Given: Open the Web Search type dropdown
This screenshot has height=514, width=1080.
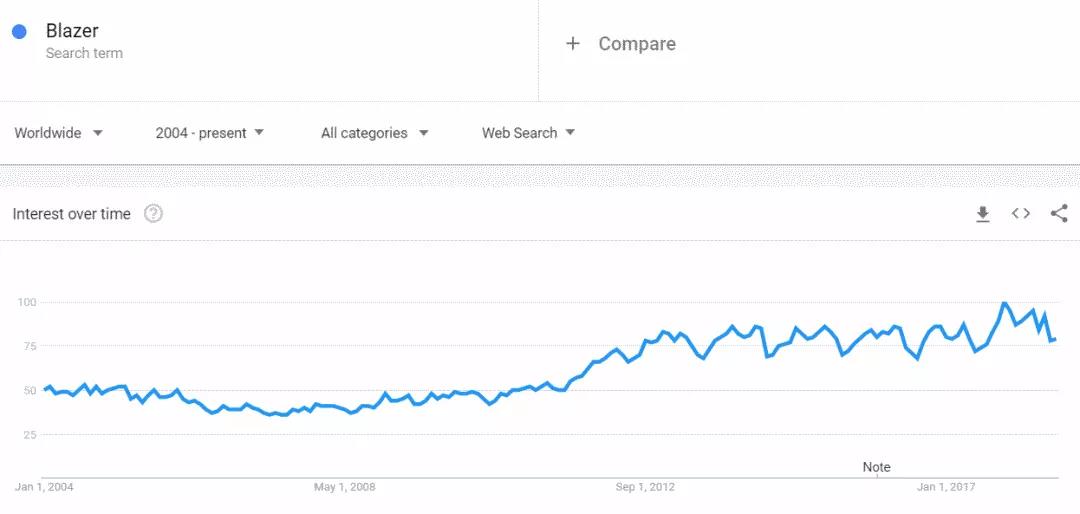Looking at the screenshot, I should 528,133.
